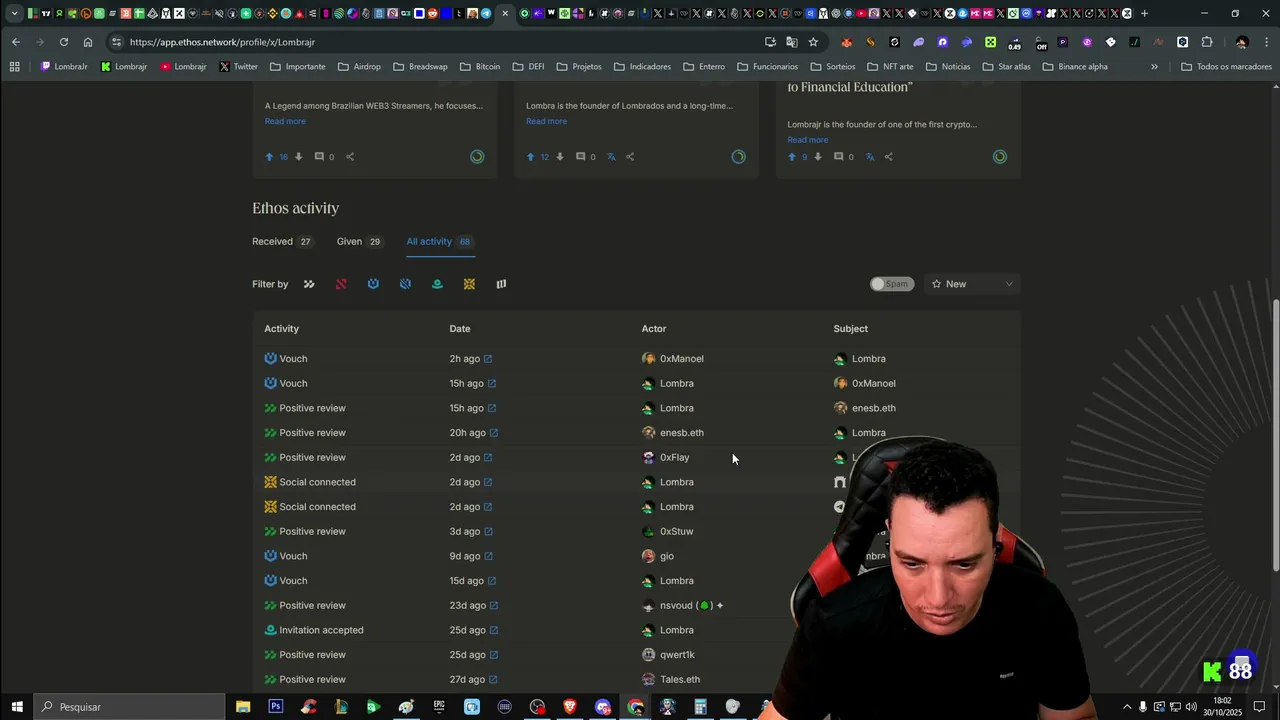
Task: Open actor 0xFlay profile
Action: (666, 458)
